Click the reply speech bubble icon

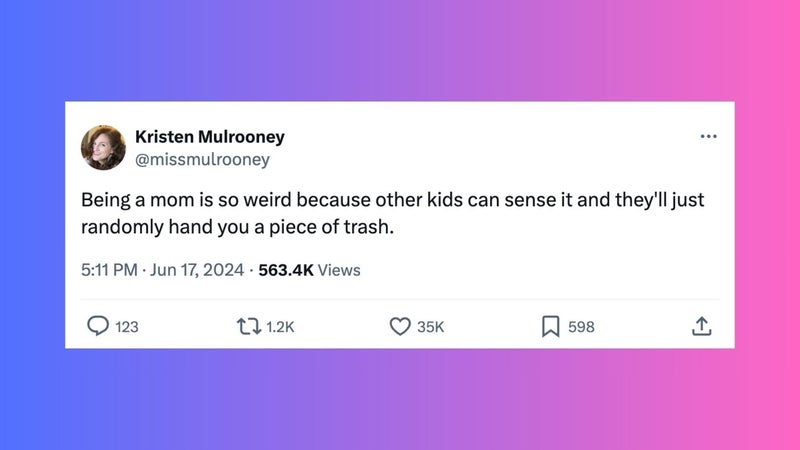tap(98, 327)
